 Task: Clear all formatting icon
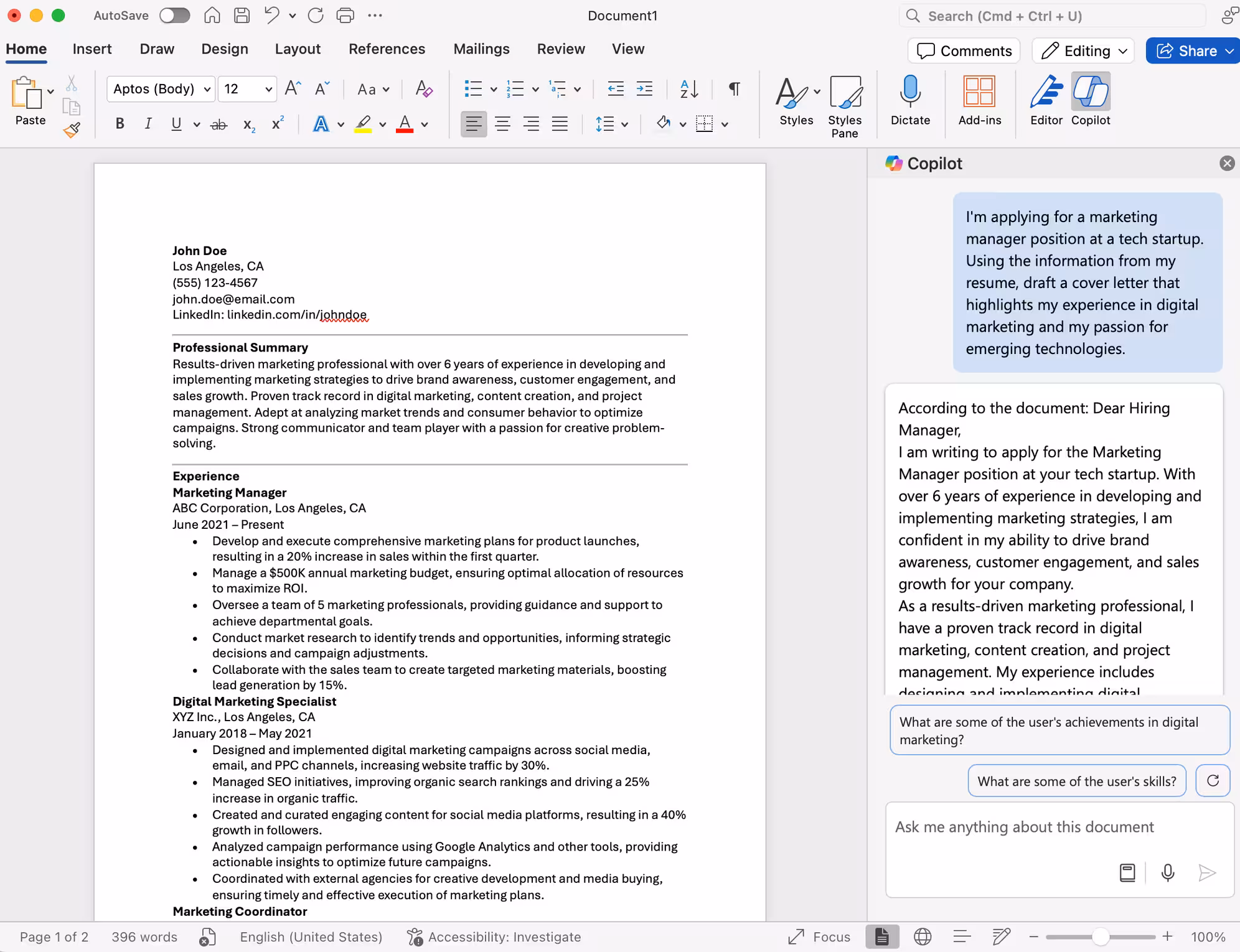click(424, 89)
